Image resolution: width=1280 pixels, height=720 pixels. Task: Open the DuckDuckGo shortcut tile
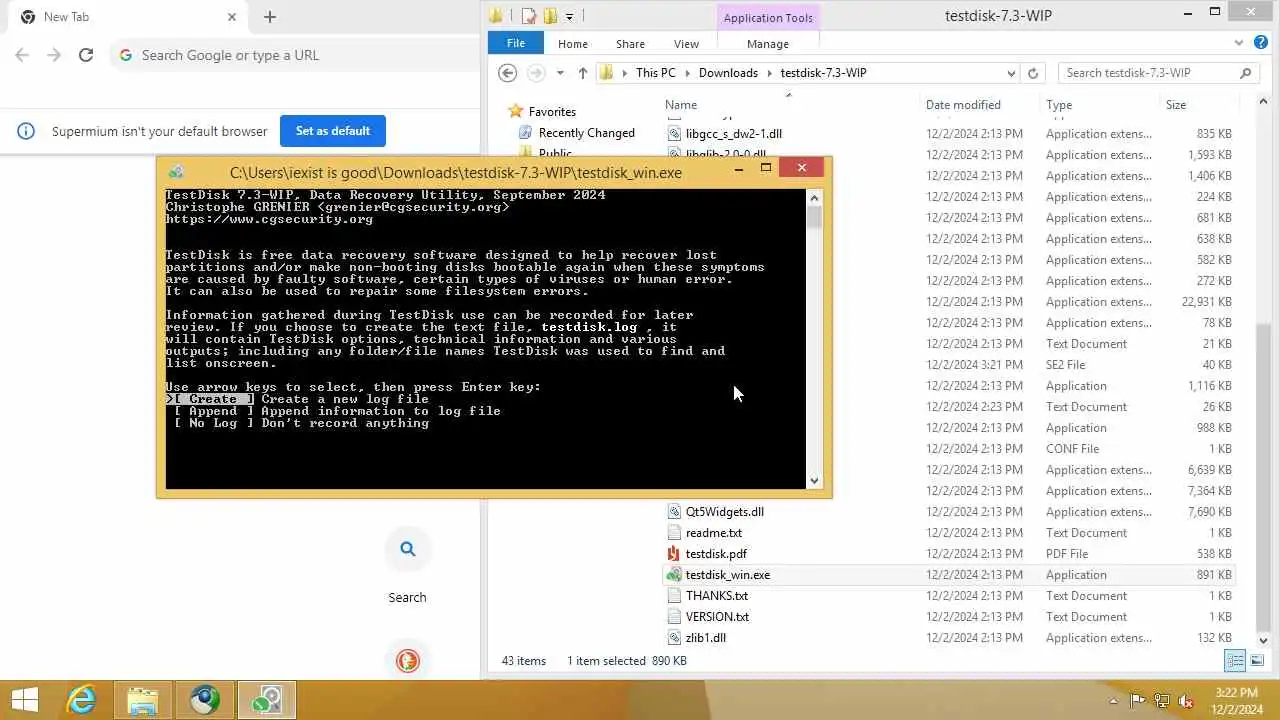point(407,660)
